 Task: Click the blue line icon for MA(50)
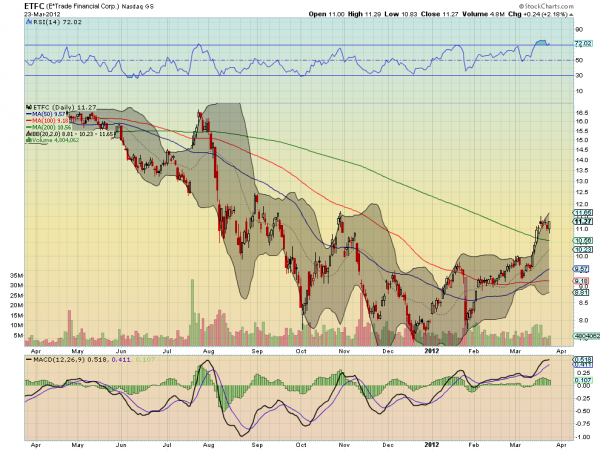(x=29, y=114)
